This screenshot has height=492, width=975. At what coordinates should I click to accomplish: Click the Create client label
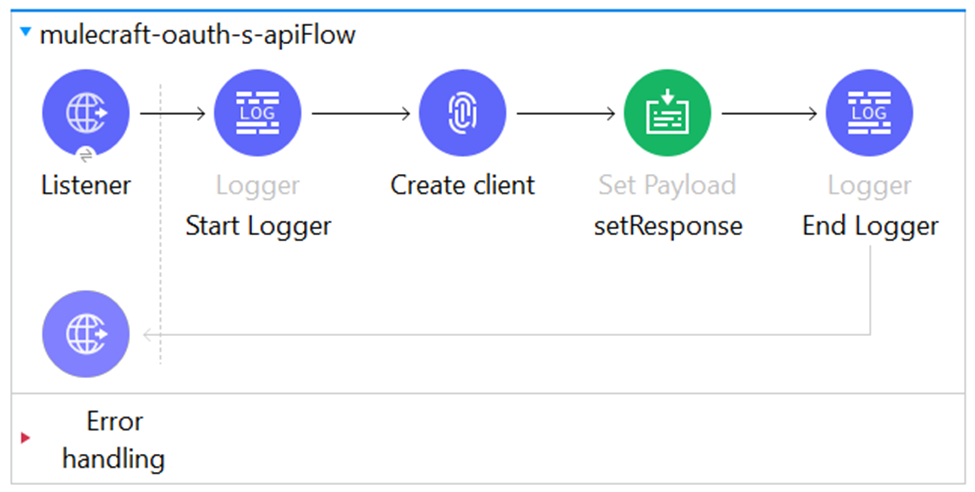tap(462, 185)
